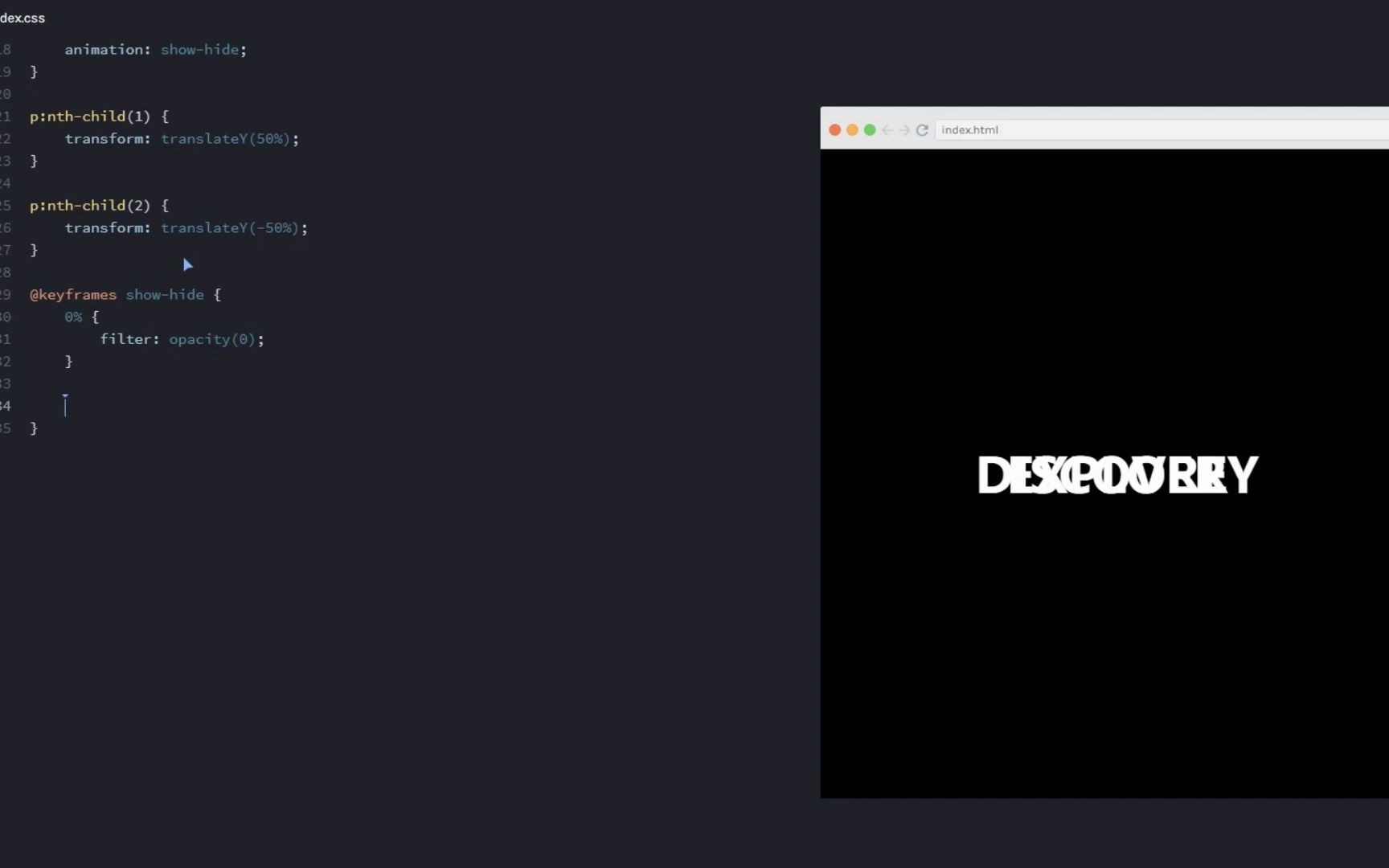The height and width of the screenshot is (868, 1389).
Task: Click the yellow minimize window button
Action: 852,130
